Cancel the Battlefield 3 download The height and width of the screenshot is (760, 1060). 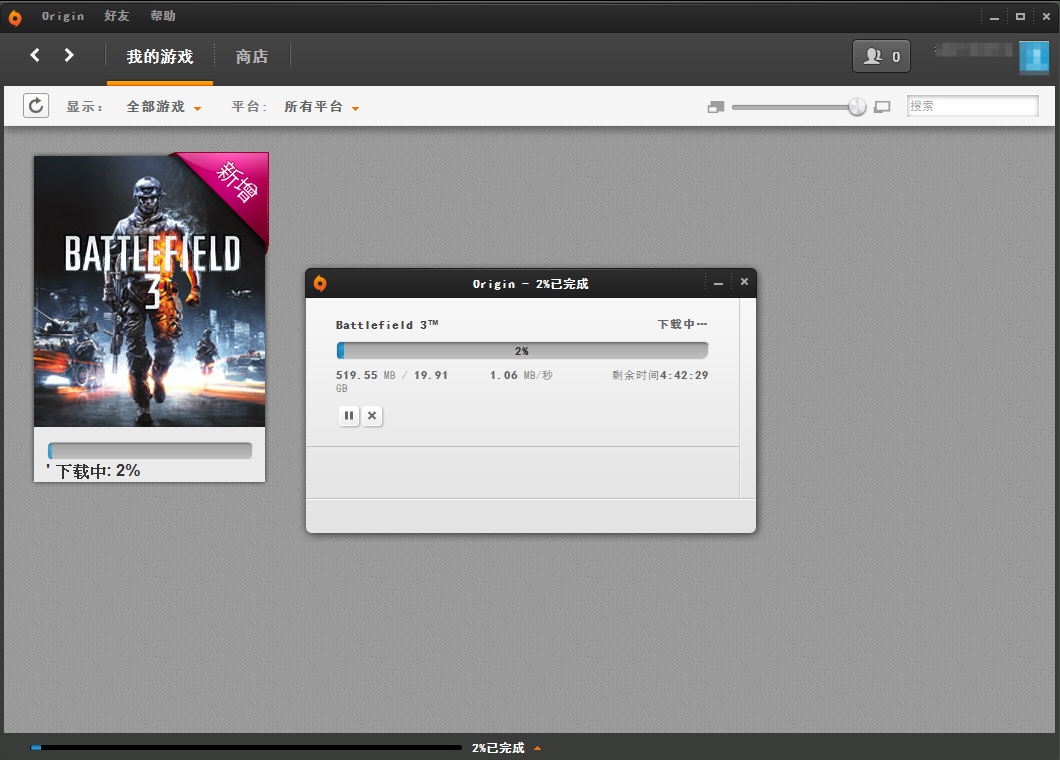(372, 415)
